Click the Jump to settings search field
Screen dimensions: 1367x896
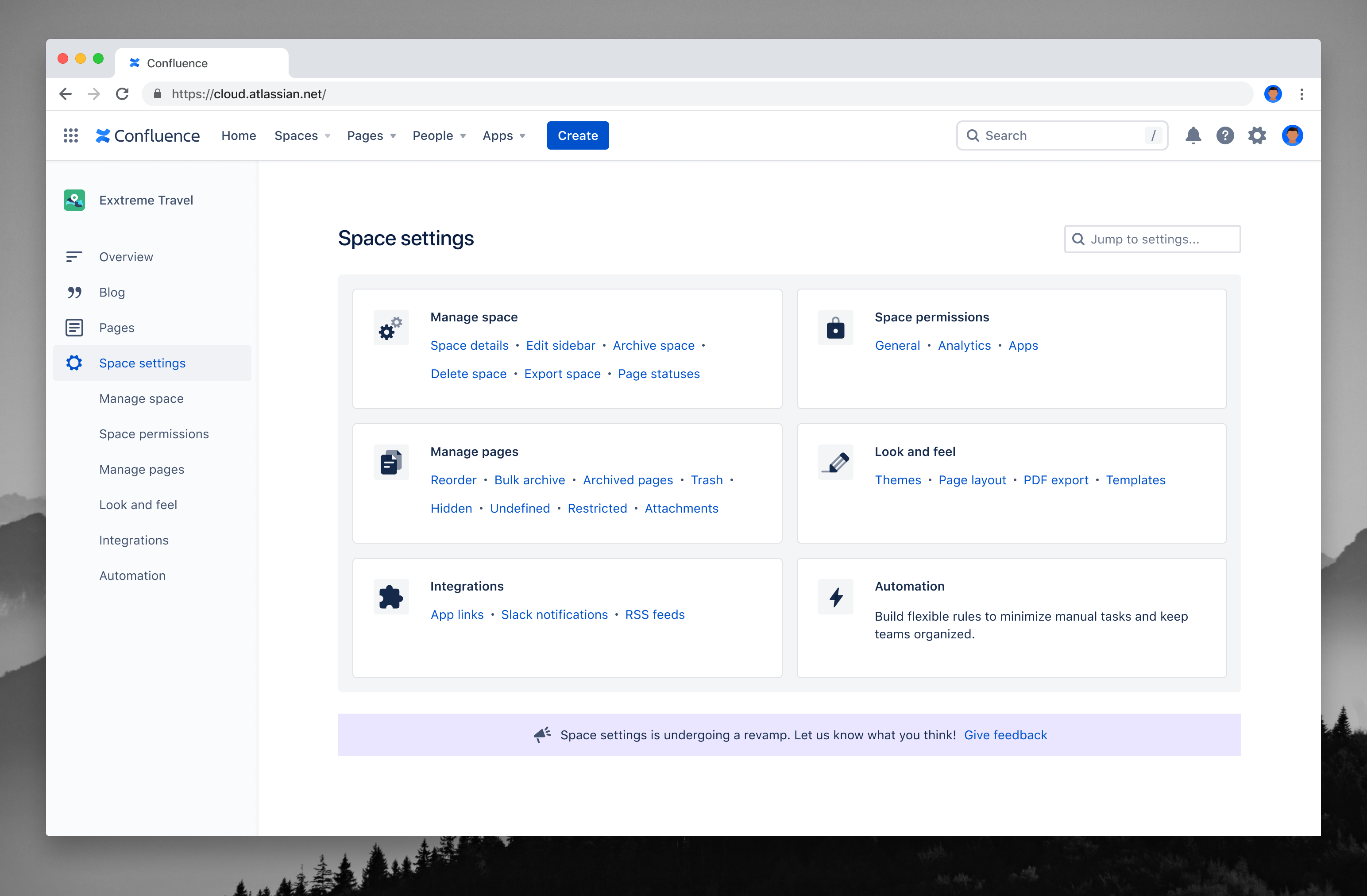point(1151,239)
